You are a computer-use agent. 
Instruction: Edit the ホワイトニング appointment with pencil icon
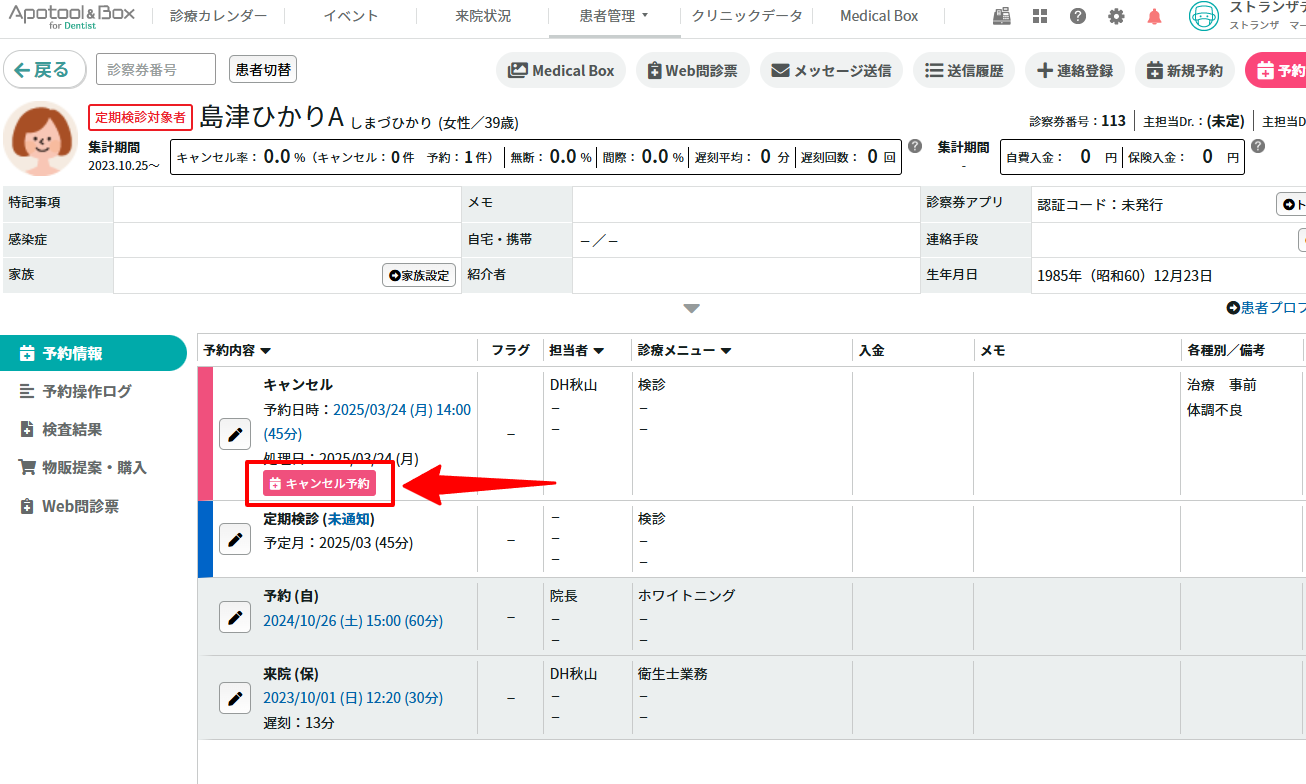coord(234,617)
